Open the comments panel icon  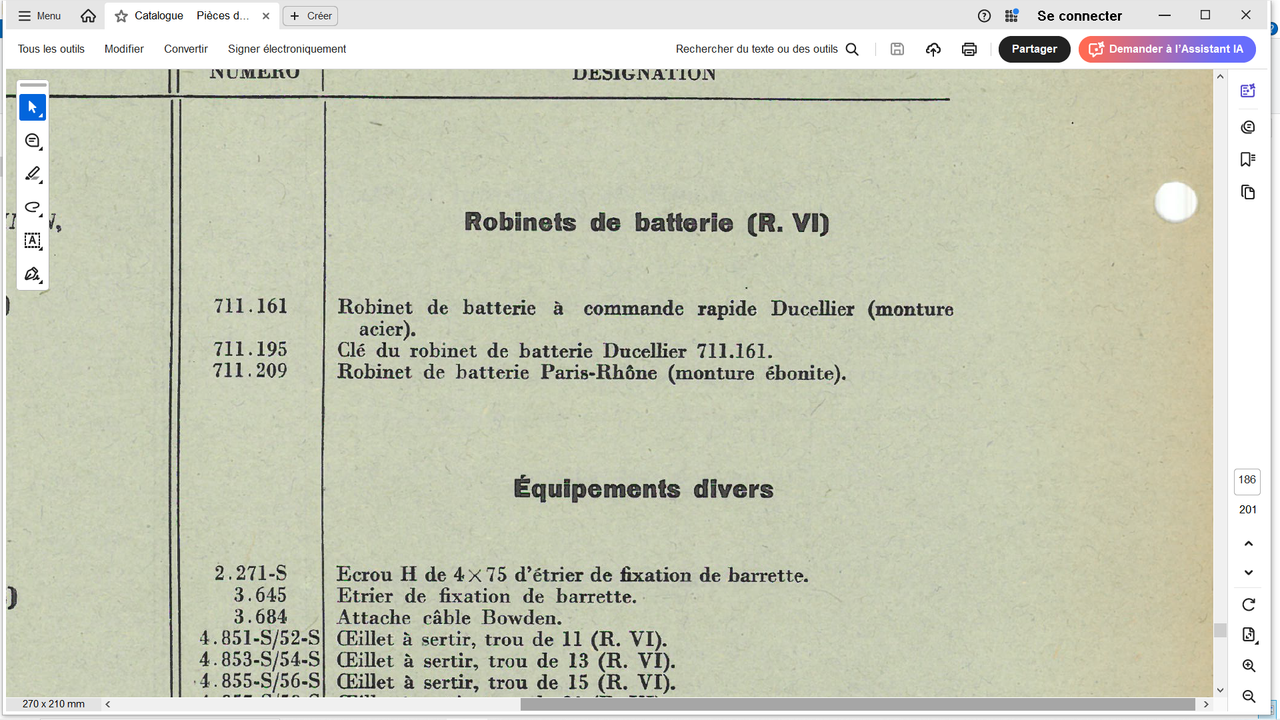[x=1248, y=127]
